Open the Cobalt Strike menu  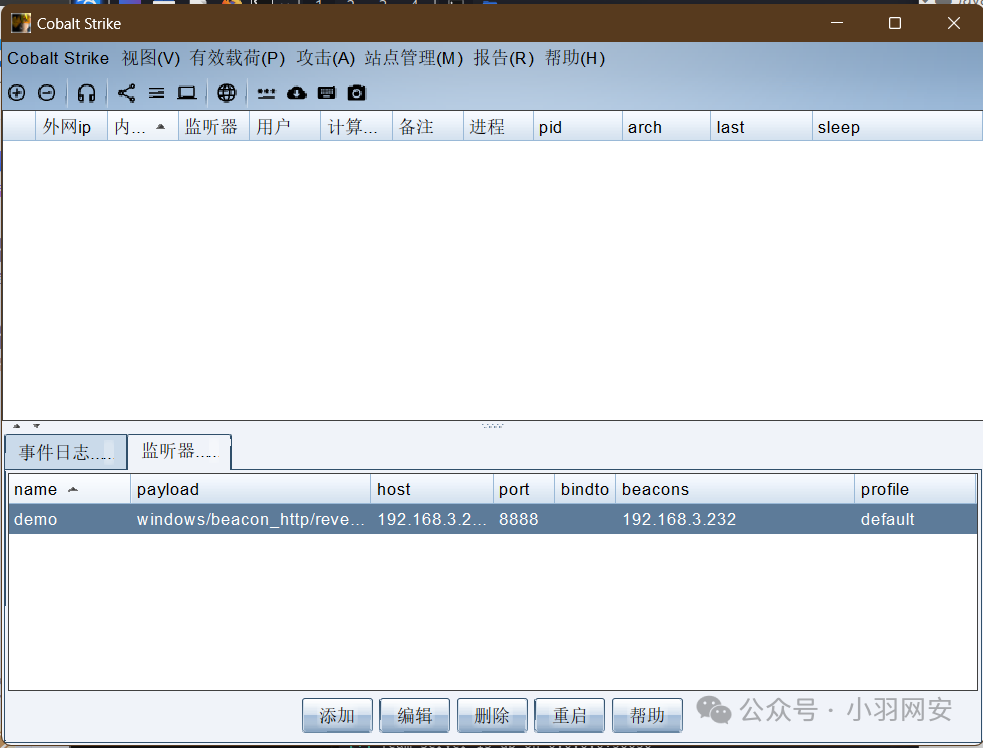(x=58, y=58)
